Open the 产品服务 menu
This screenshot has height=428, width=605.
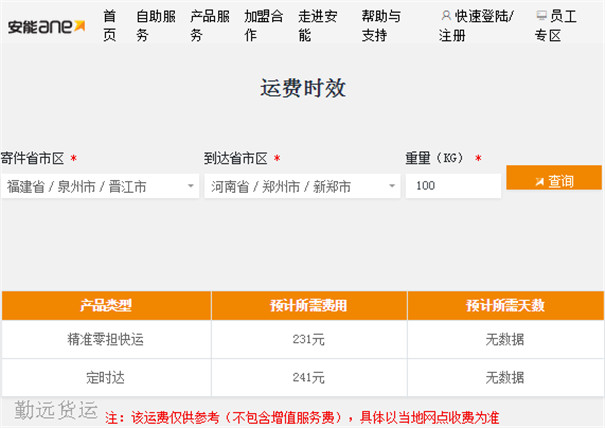tap(210, 26)
